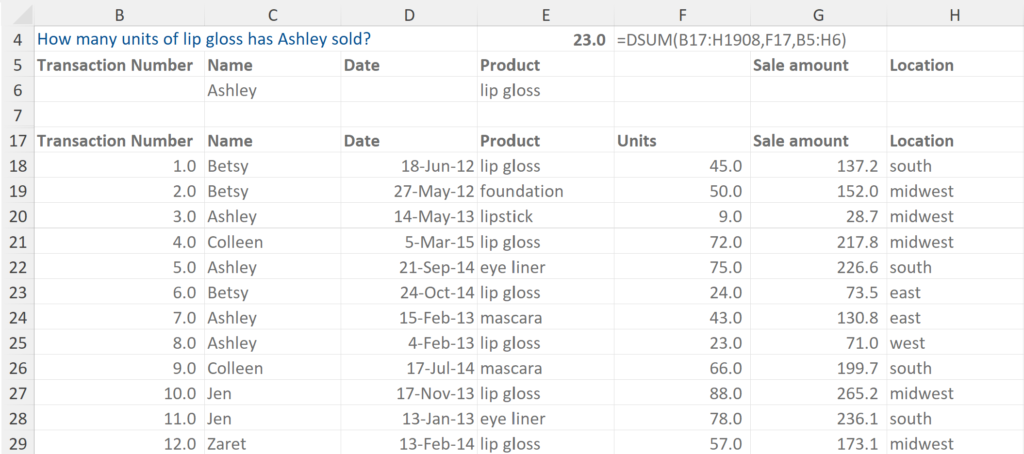This screenshot has height=454, width=1024.
Task: Select the DSUM result cell showing 23.0
Action: pos(546,40)
